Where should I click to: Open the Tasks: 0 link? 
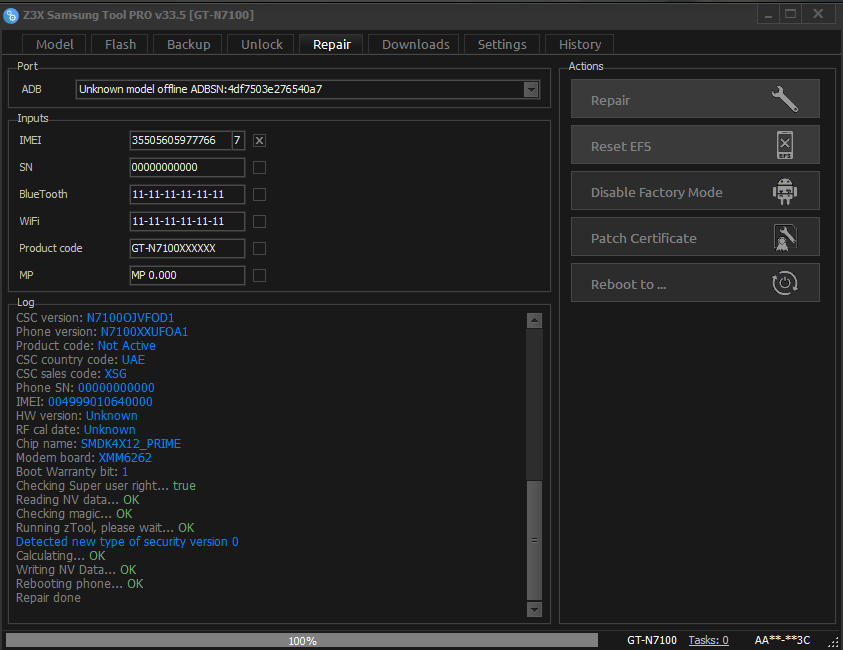coord(708,640)
